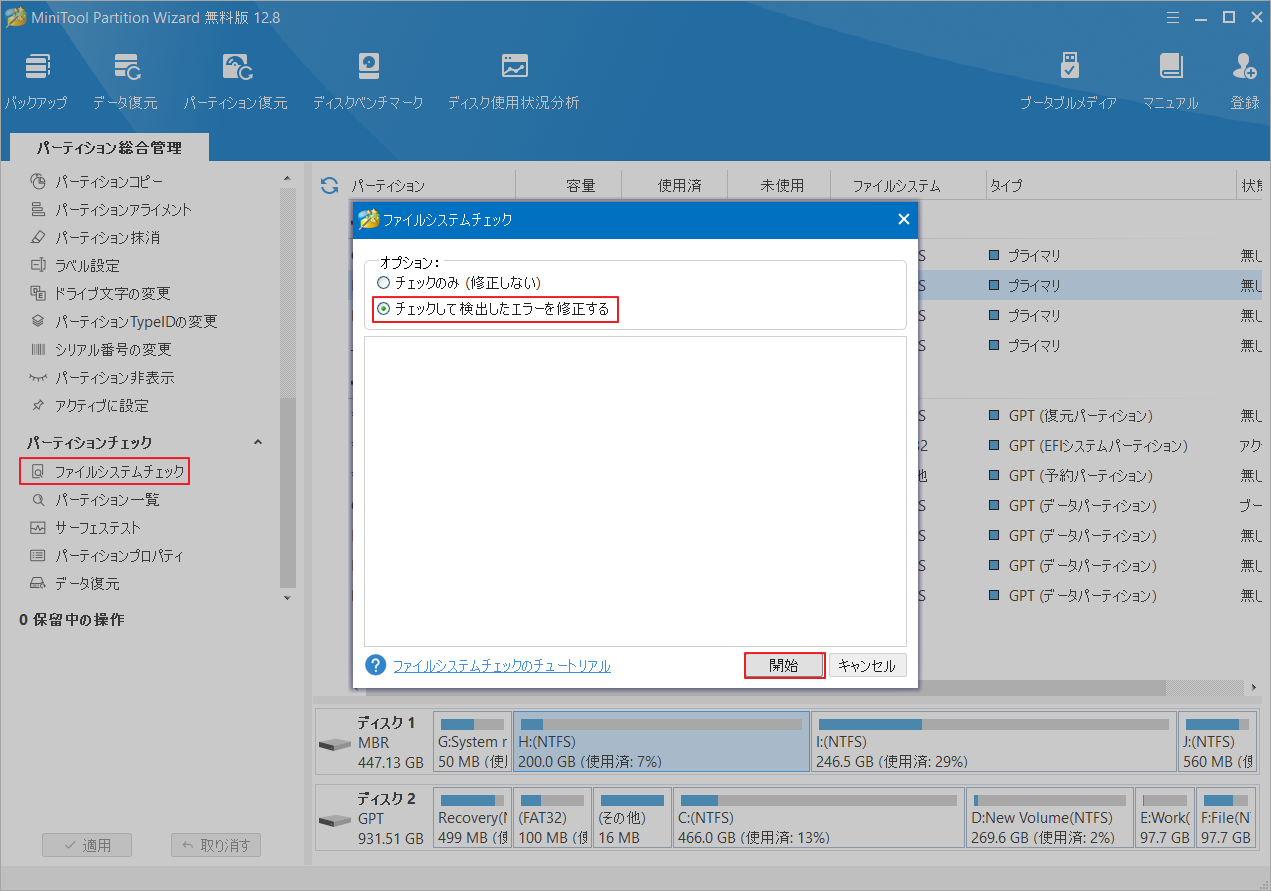This screenshot has height=891, width=1271.
Task: Refresh the partition list icon
Action: pos(329,185)
